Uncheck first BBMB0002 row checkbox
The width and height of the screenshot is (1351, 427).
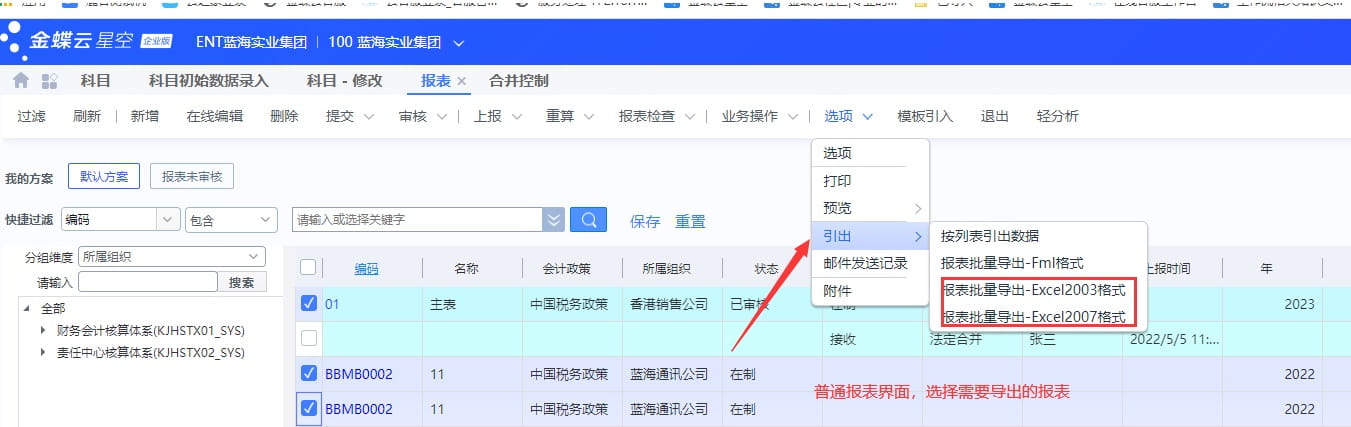(x=309, y=374)
